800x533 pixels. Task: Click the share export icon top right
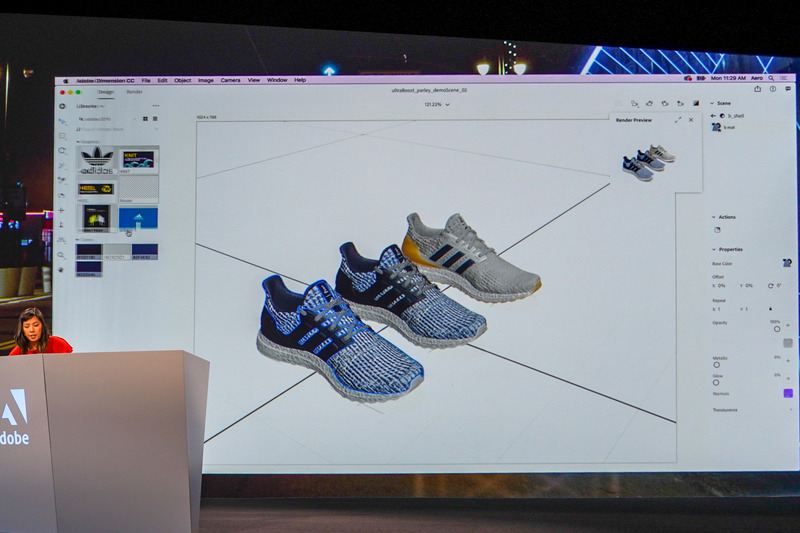(x=758, y=89)
